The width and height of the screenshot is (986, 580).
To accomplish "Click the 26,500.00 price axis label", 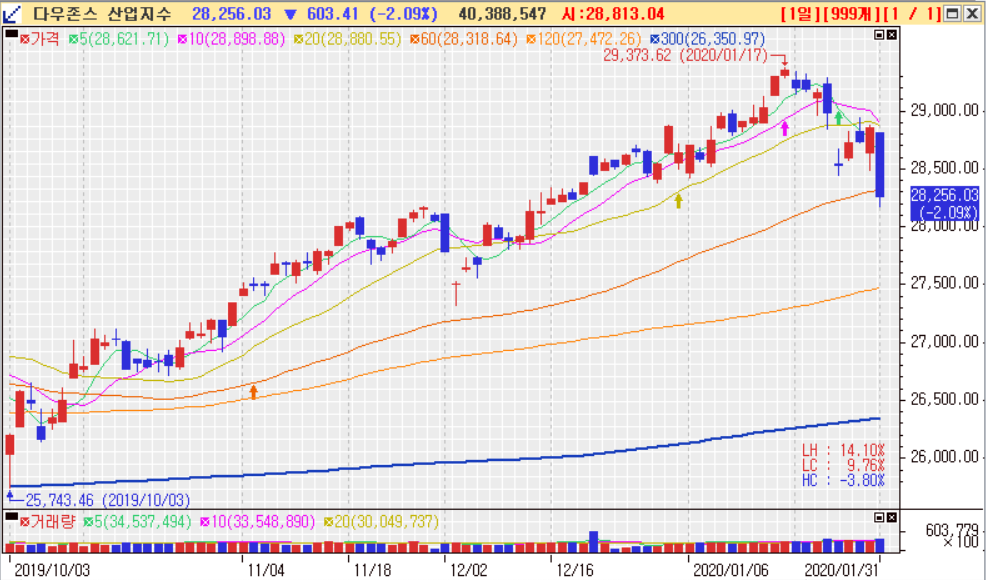I will click(944, 399).
